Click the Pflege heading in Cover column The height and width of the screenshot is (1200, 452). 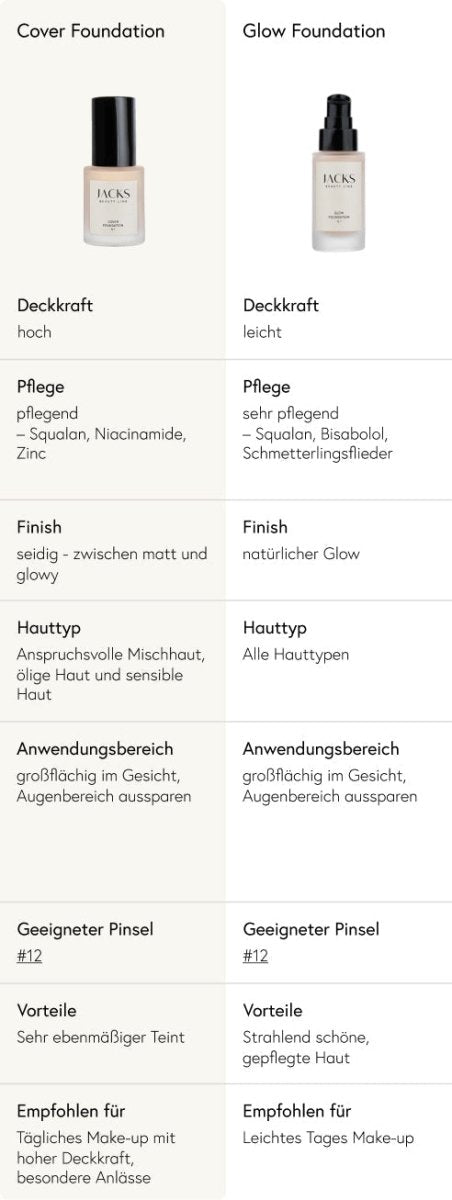pyautogui.click(x=41, y=386)
